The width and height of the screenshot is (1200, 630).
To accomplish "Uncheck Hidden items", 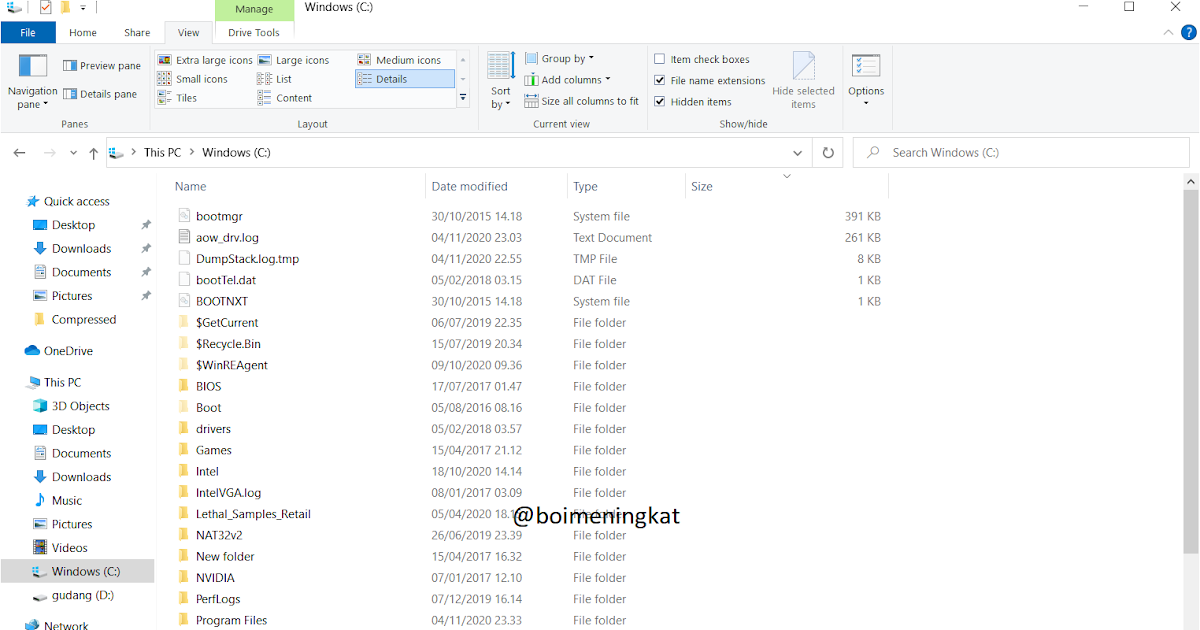I will (x=693, y=102).
